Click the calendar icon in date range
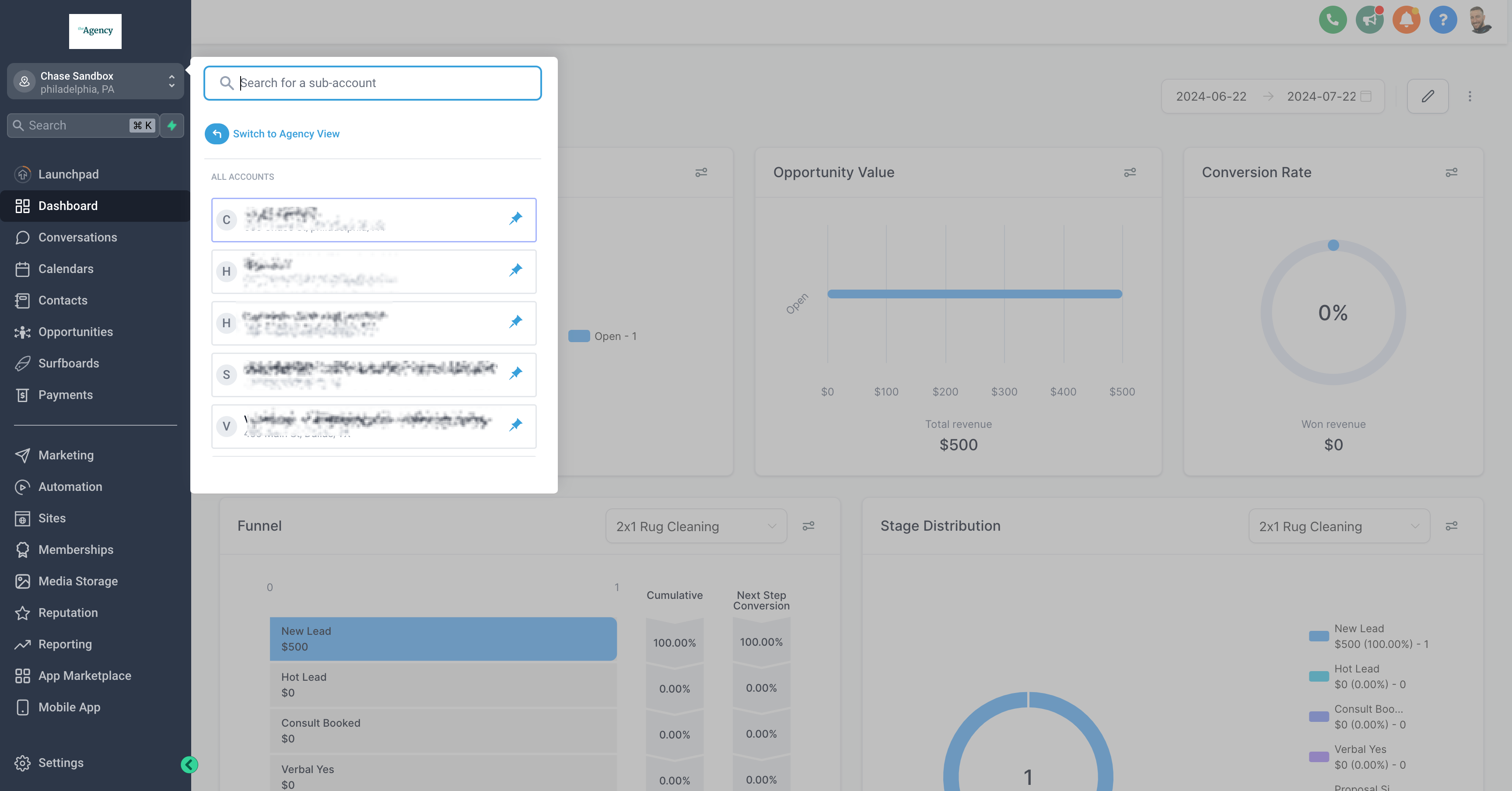The image size is (1512, 791). pos(1366,96)
